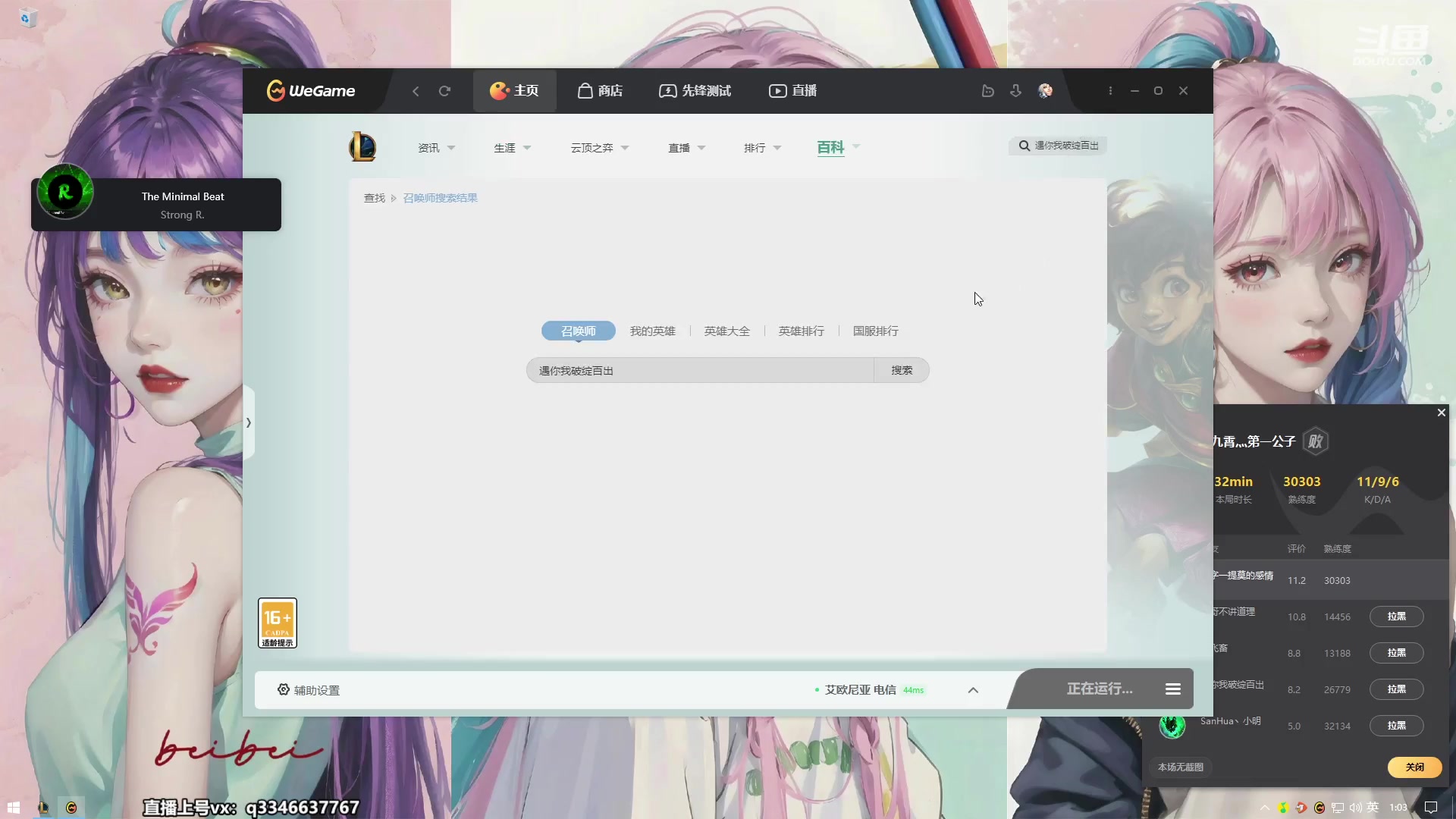Switch to the 商店 tab
Viewport: 1456px width, 819px height.
(600, 90)
